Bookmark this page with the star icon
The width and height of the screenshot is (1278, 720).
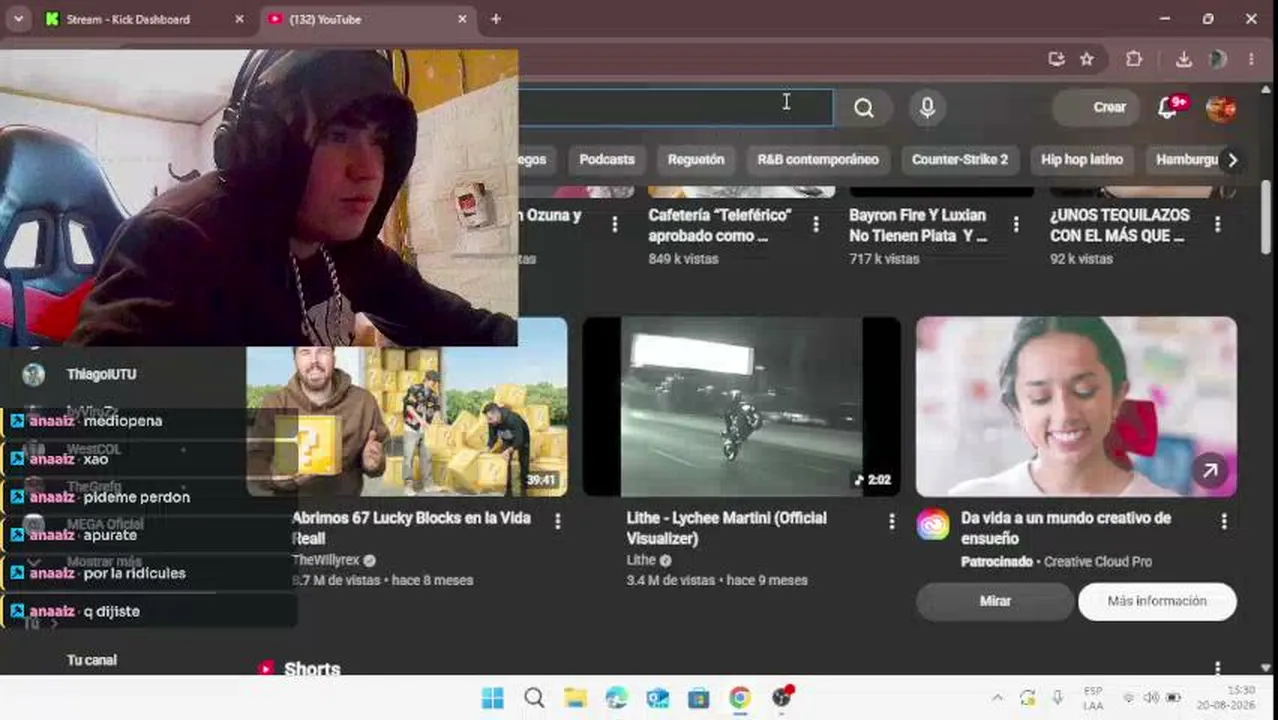point(1087,59)
